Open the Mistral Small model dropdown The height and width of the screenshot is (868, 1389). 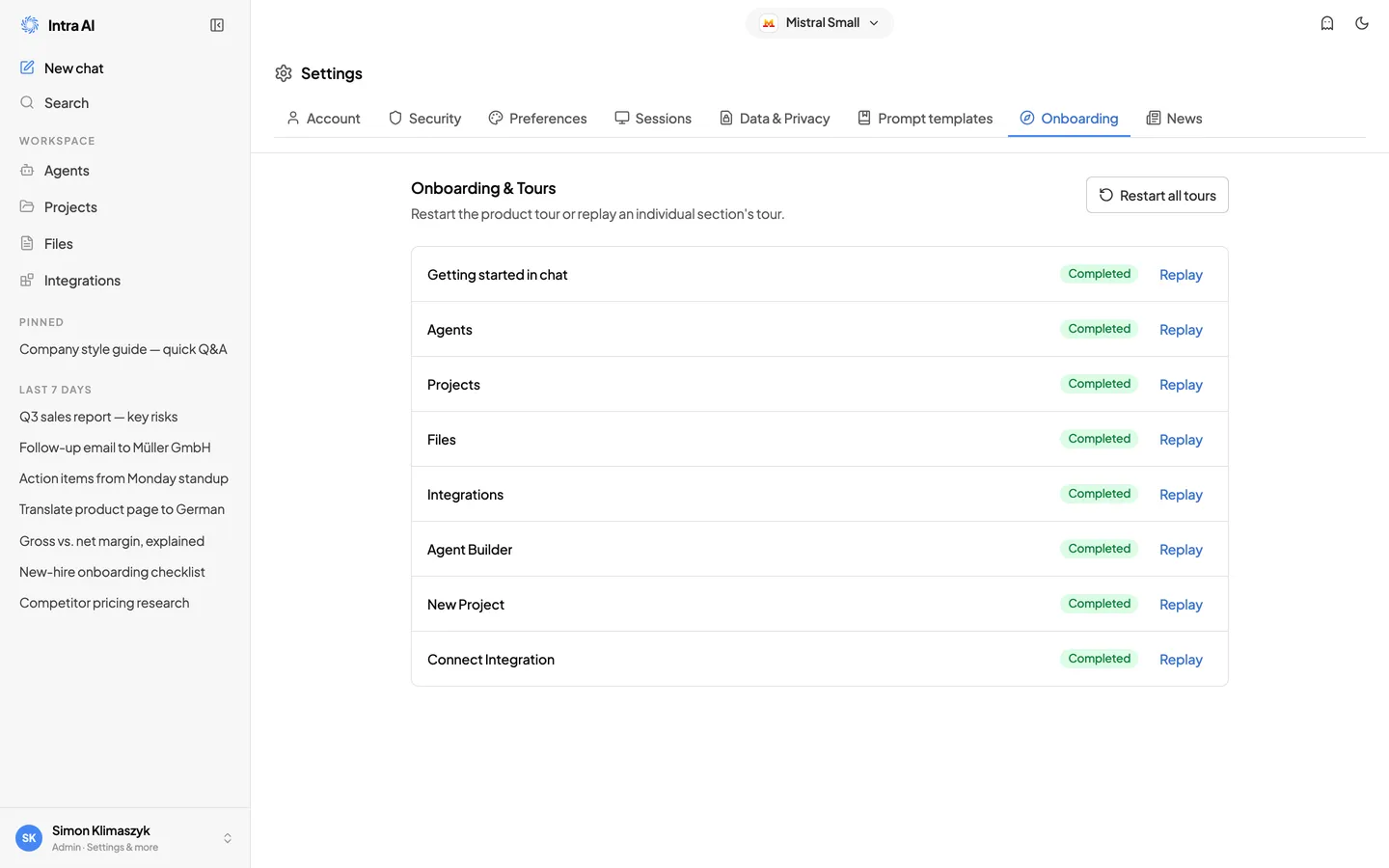tap(820, 23)
